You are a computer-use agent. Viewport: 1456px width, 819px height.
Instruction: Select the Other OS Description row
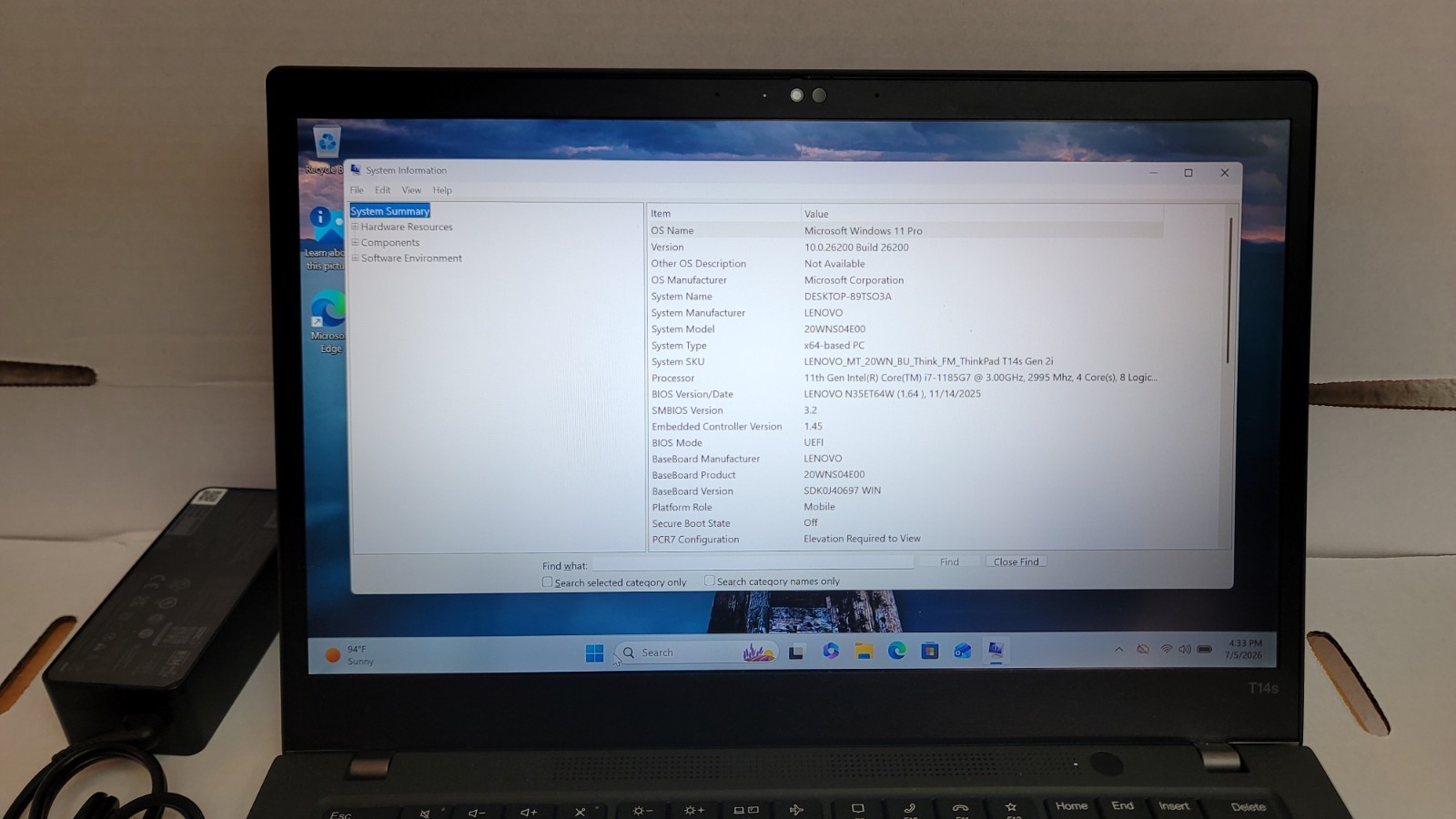(905, 264)
